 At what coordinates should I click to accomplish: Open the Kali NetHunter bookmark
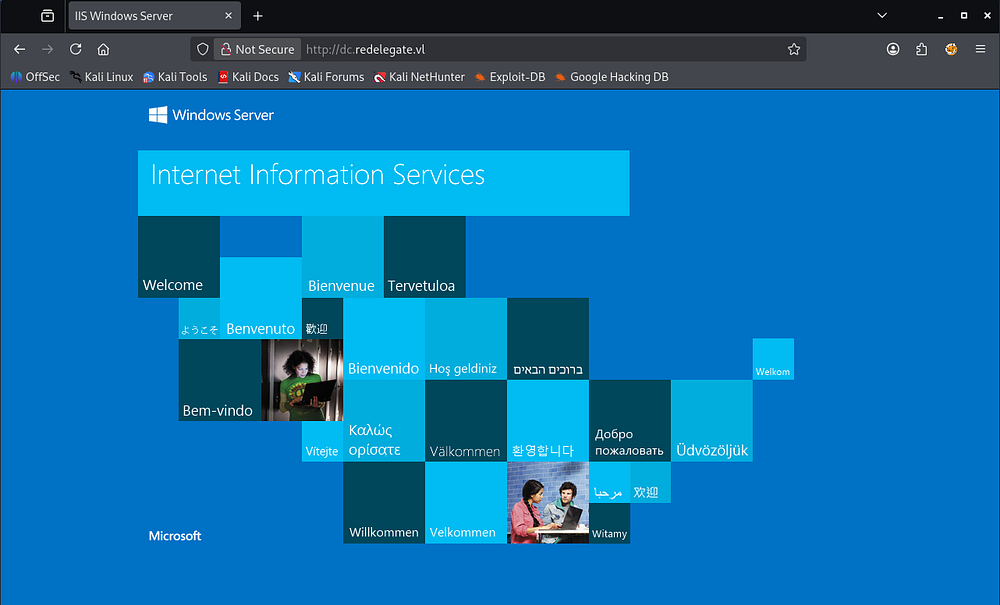tap(419, 77)
